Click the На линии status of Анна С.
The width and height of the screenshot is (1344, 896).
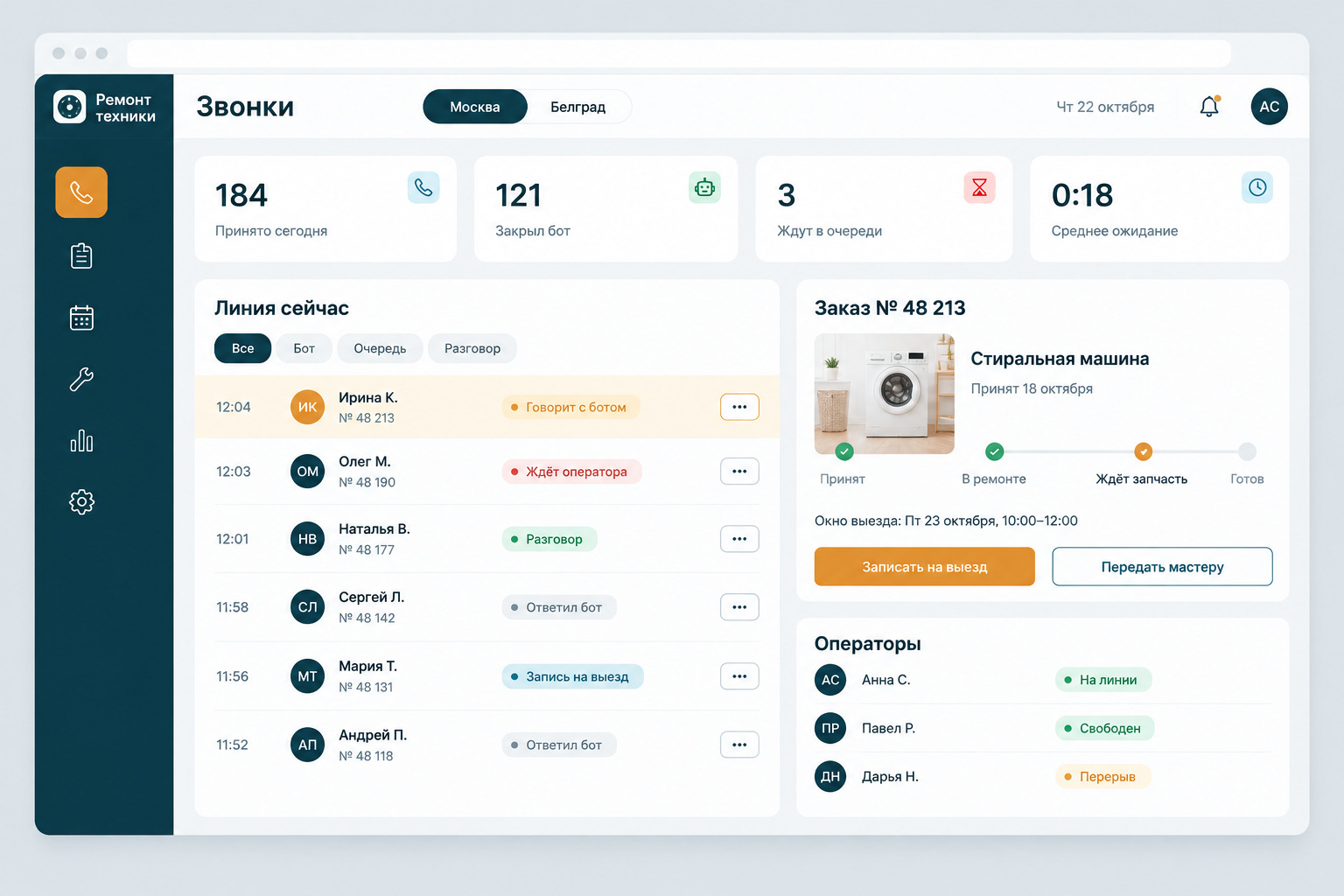tap(1103, 680)
